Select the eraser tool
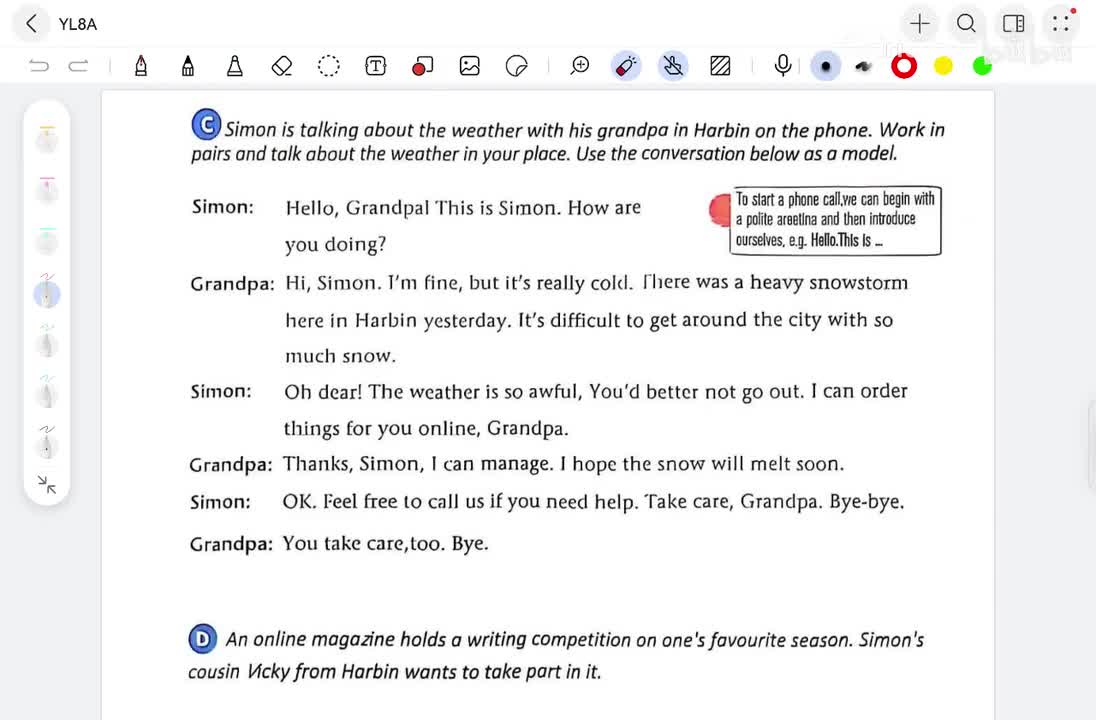The image size is (1096, 720). 282,66
